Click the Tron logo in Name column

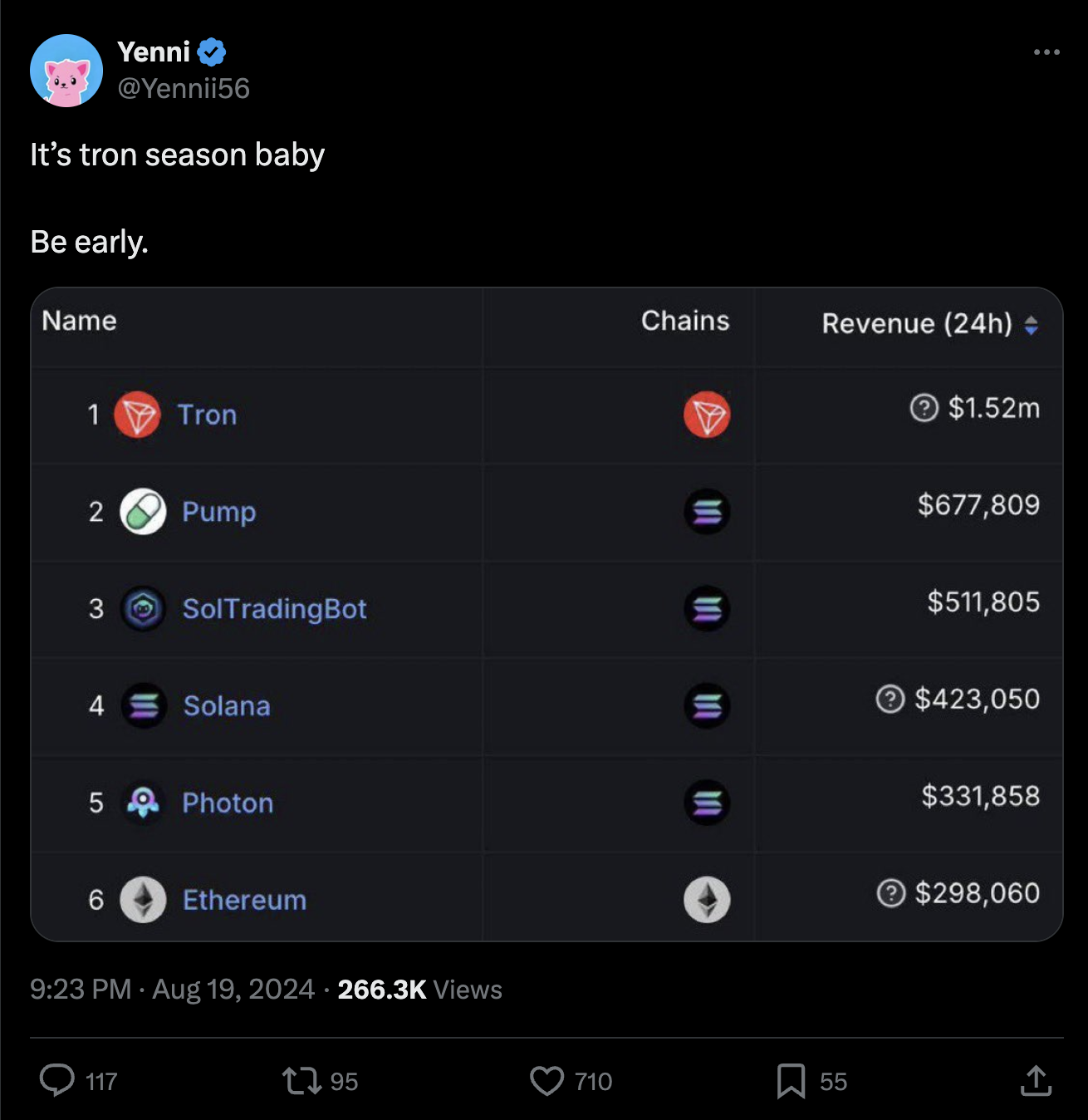point(137,414)
